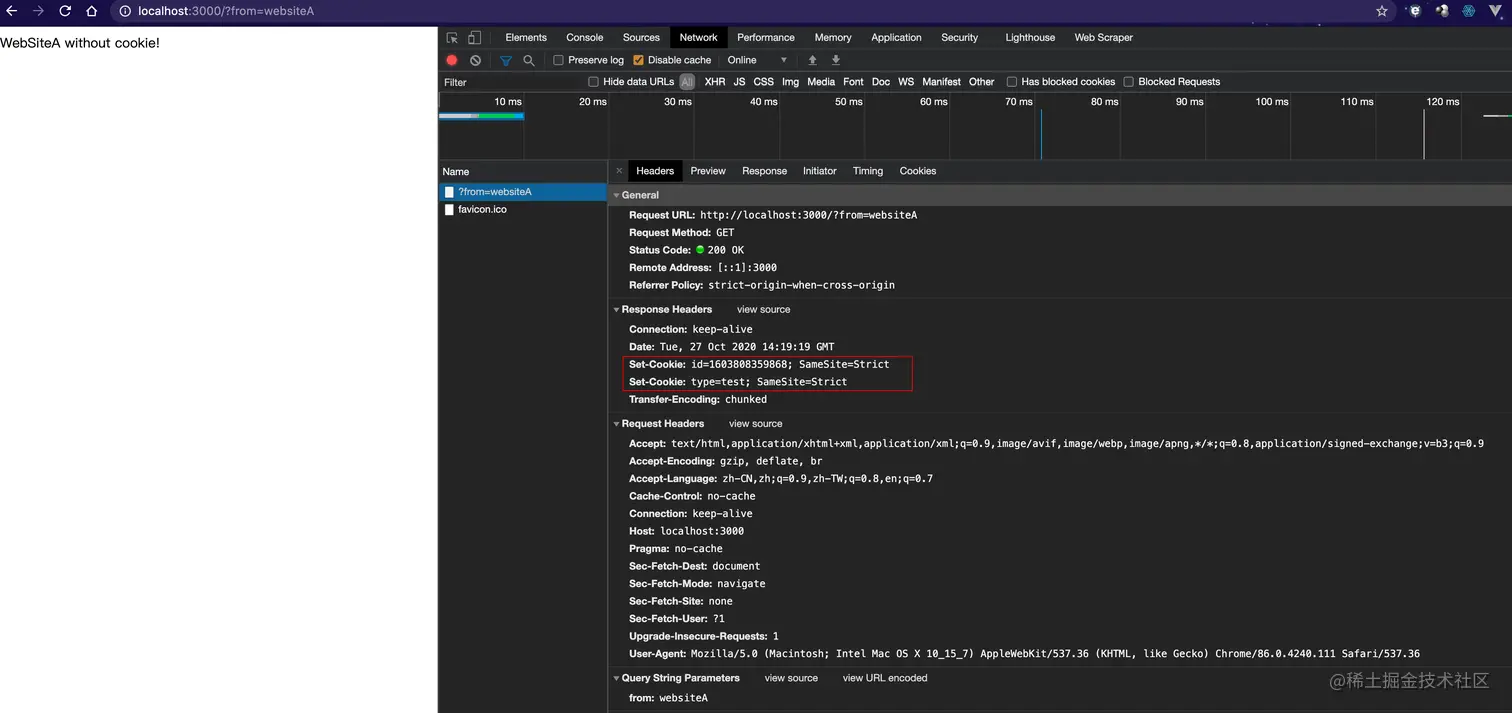Open the Web Scraper panel
This screenshot has width=1512, height=713.
[x=1104, y=37]
